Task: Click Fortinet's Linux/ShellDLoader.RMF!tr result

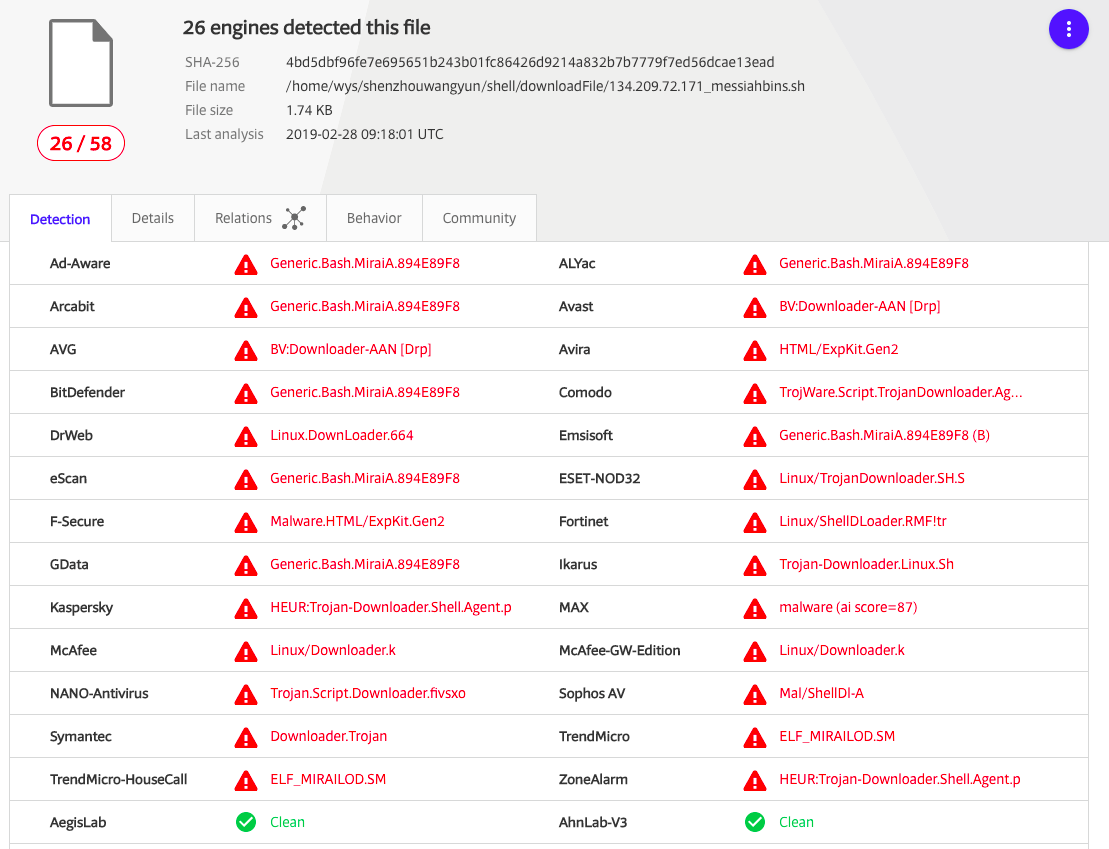Action: point(862,521)
